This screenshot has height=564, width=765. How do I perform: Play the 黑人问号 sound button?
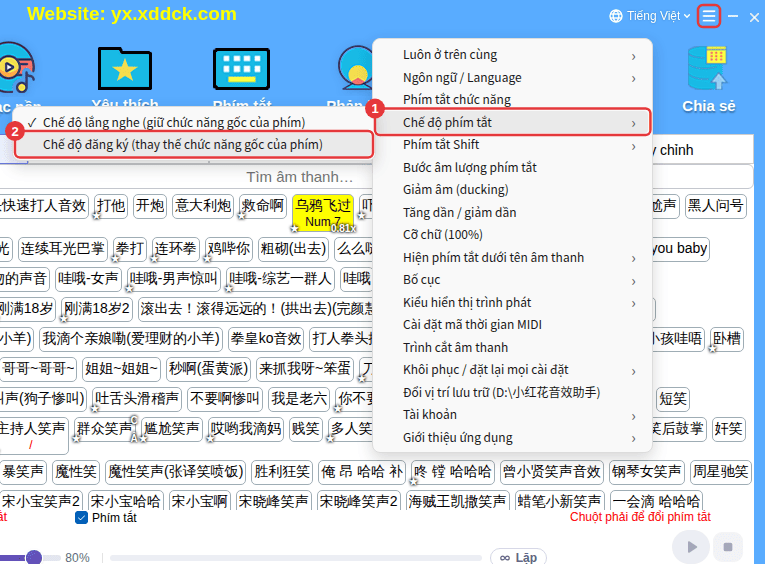715,206
